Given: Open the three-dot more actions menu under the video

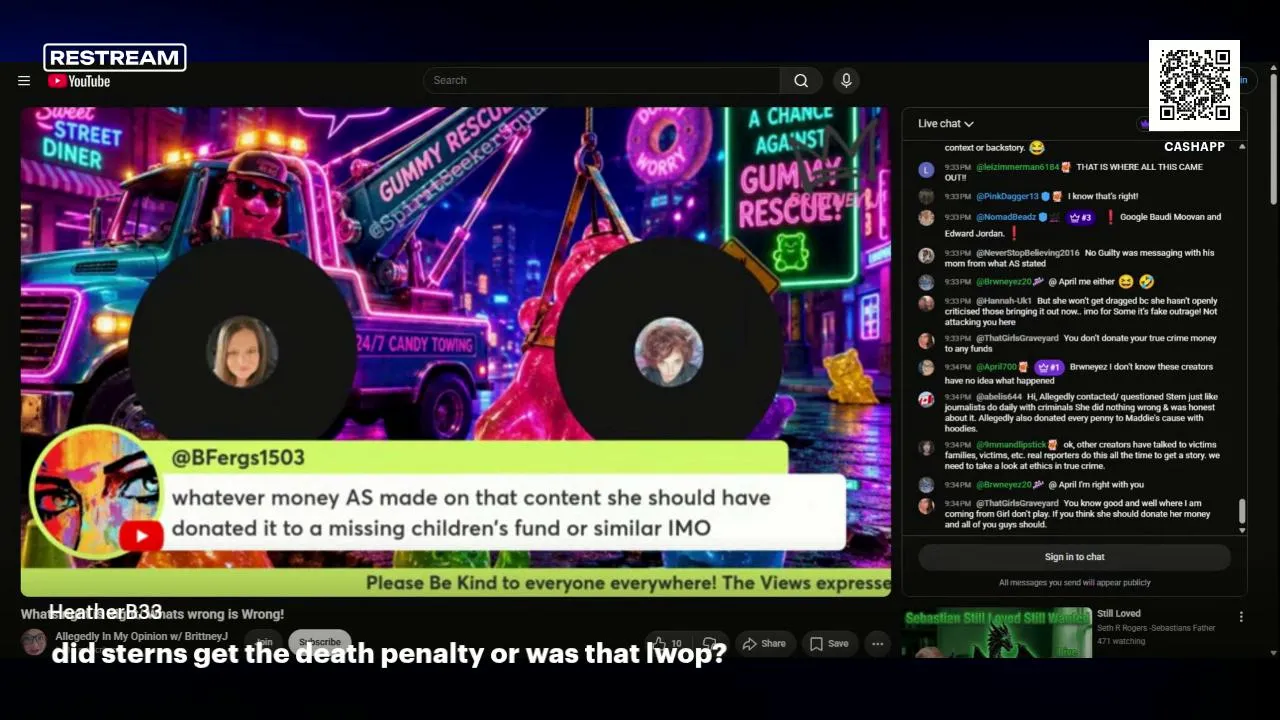Looking at the screenshot, I should coord(877,644).
